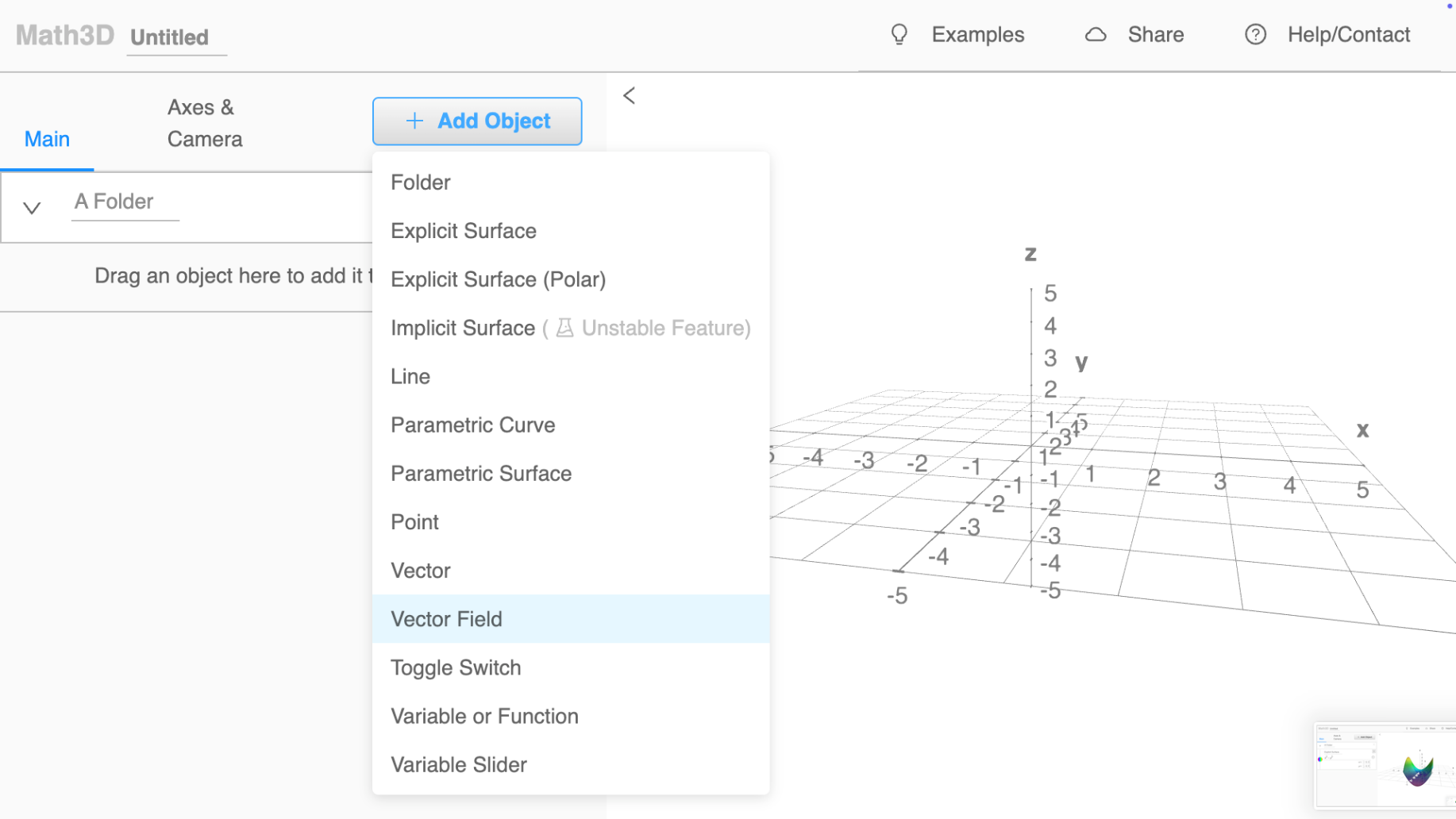Open the Help/Contact link
This screenshot has width=1456, height=819.
pos(1348,35)
